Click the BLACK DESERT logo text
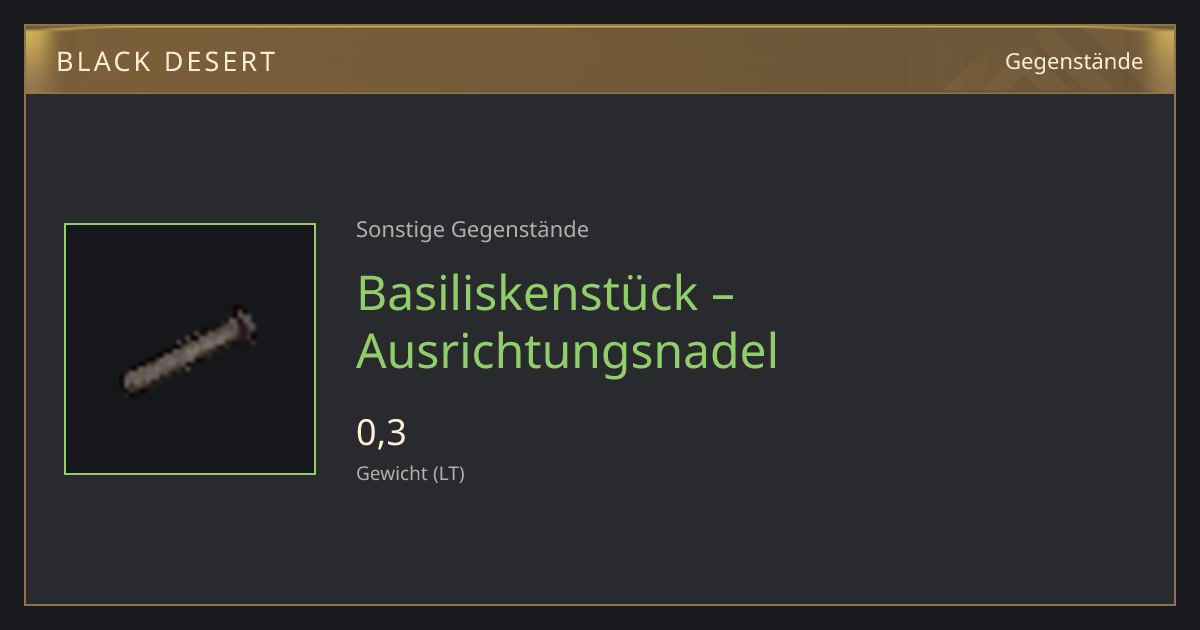The image size is (1200, 630). (166, 62)
